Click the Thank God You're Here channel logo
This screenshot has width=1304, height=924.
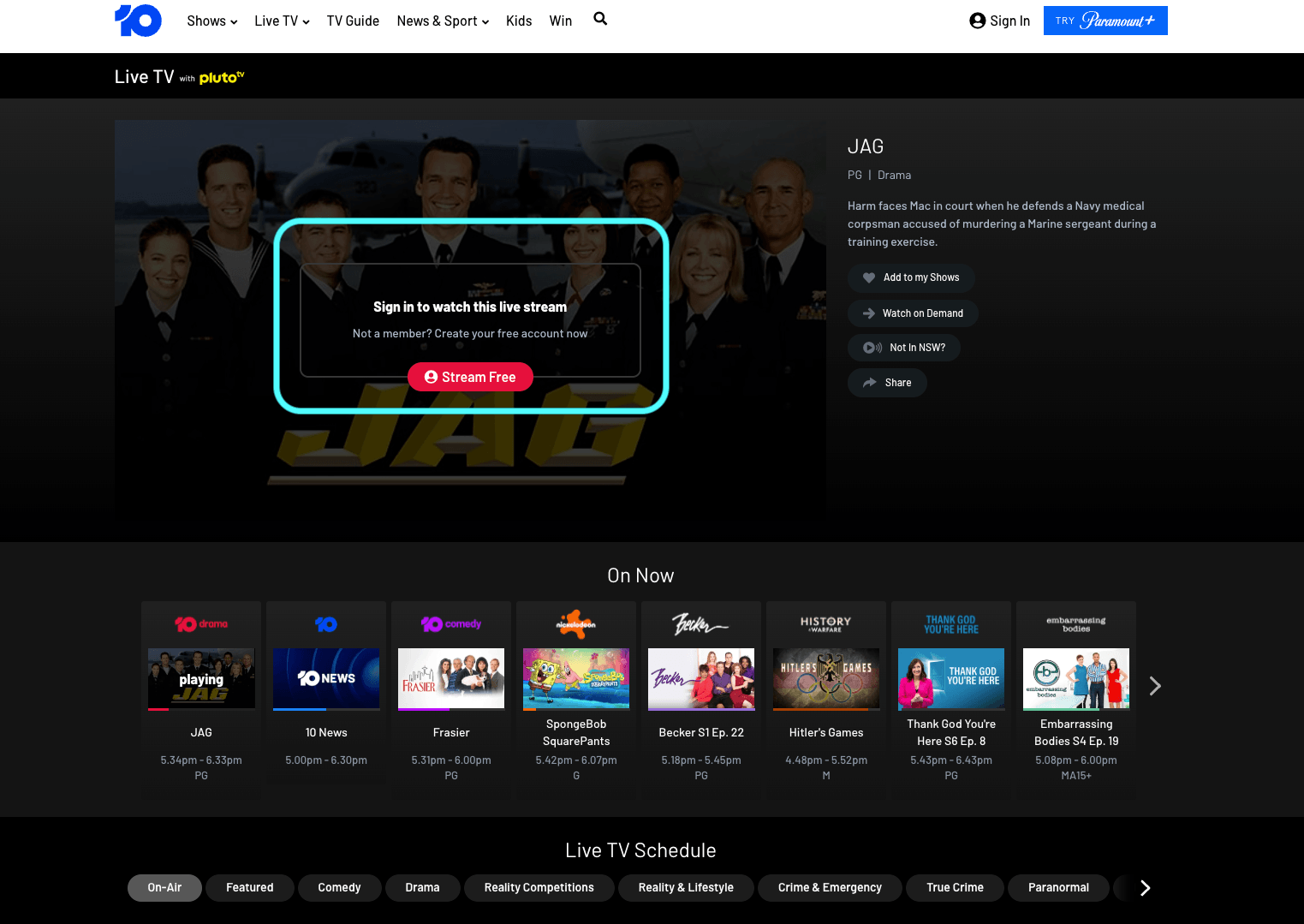click(951, 624)
